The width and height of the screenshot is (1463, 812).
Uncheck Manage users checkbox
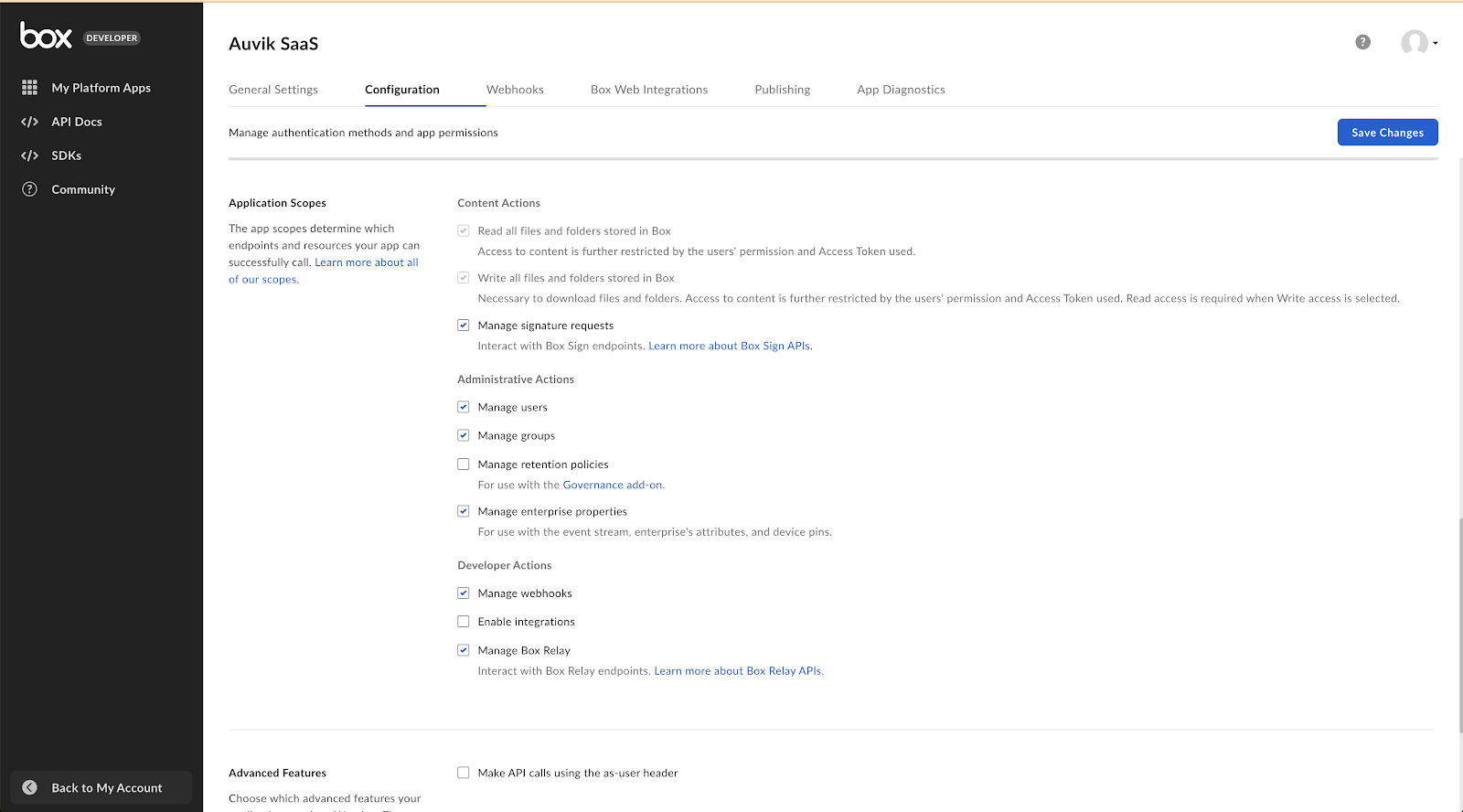click(x=464, y=407)
